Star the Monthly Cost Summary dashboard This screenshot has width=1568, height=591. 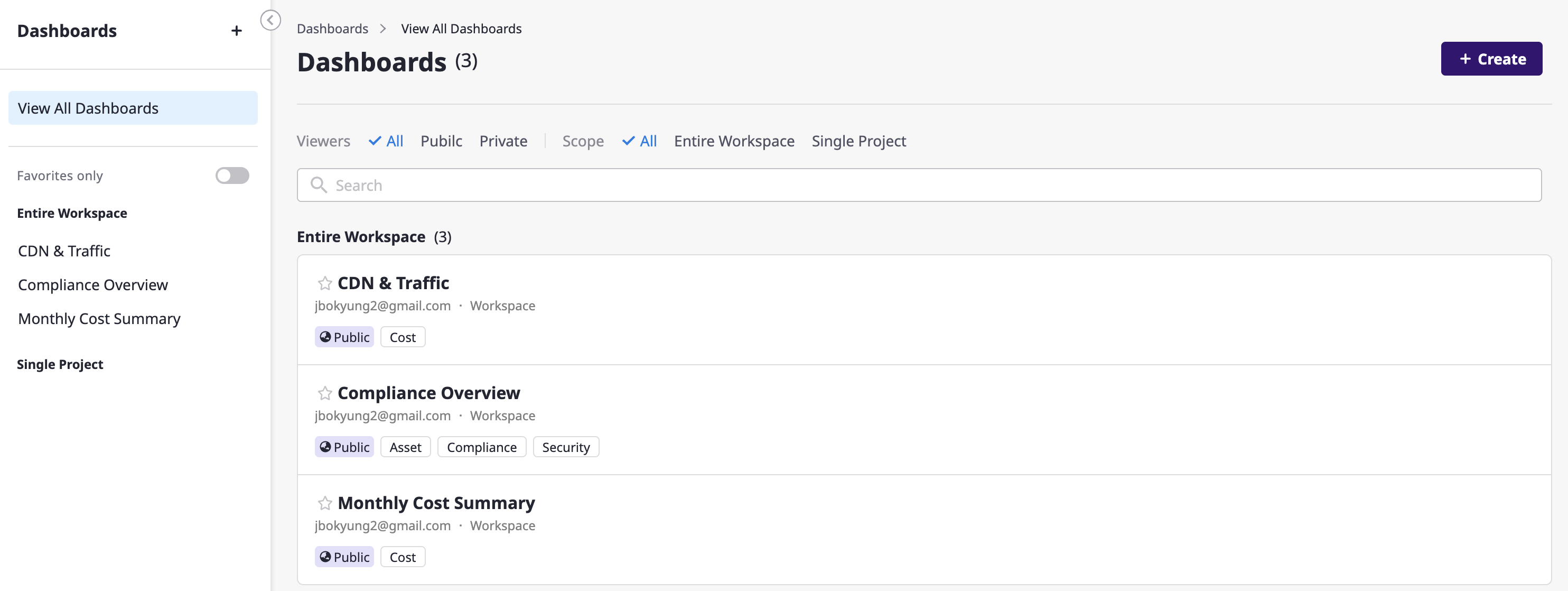(324, 503)
